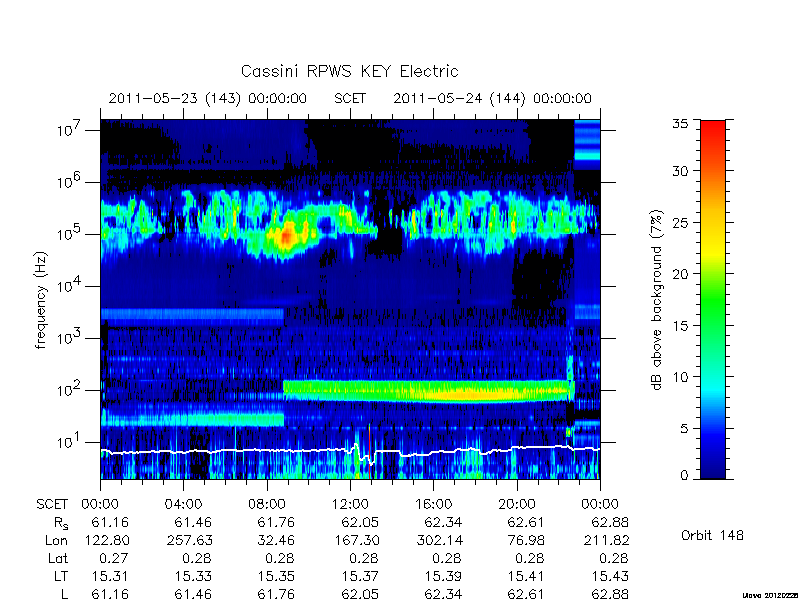Click the Lon value '32.46'

276,540
